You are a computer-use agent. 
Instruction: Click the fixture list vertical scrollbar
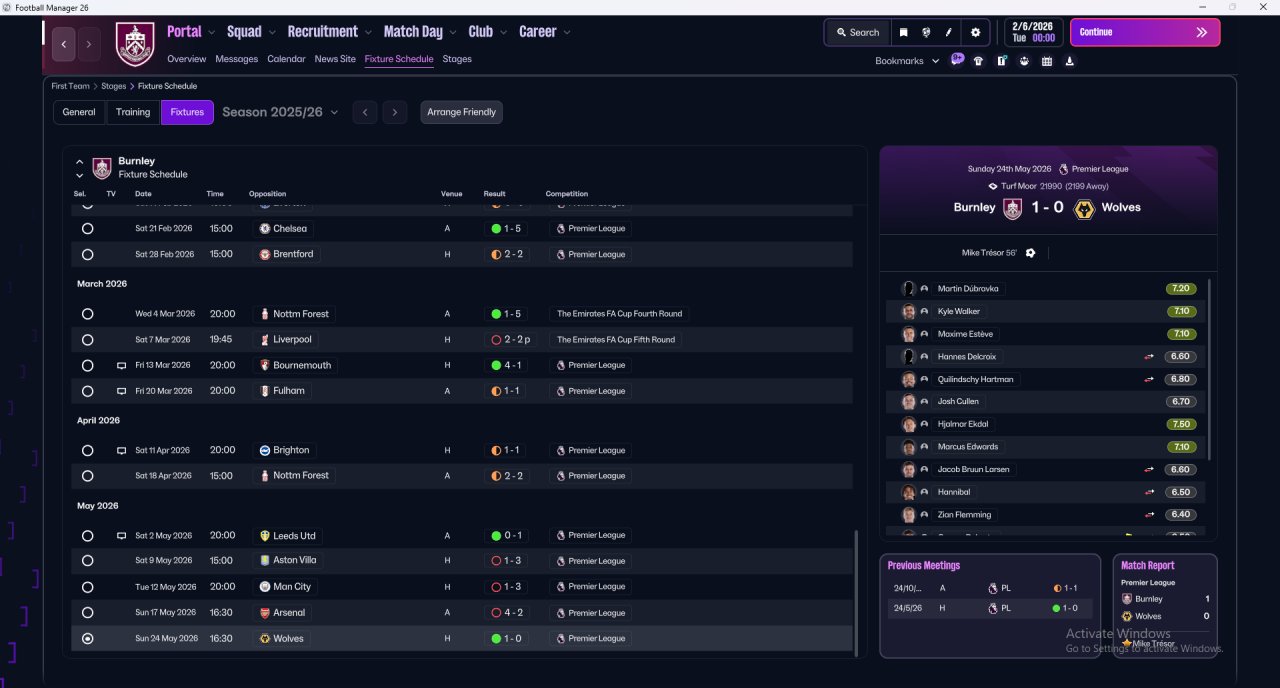[856, 592]
